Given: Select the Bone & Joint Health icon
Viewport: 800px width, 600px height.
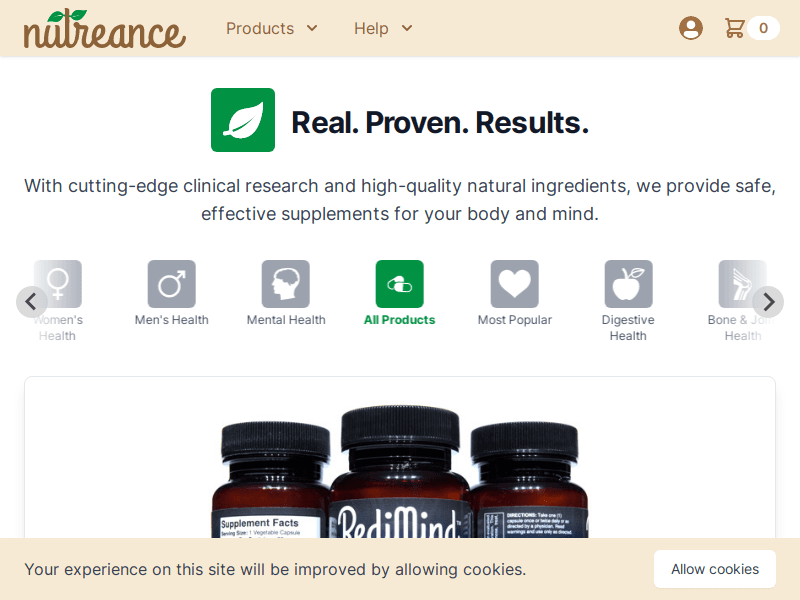Looking at the screenshot, I should coord(742,284).
